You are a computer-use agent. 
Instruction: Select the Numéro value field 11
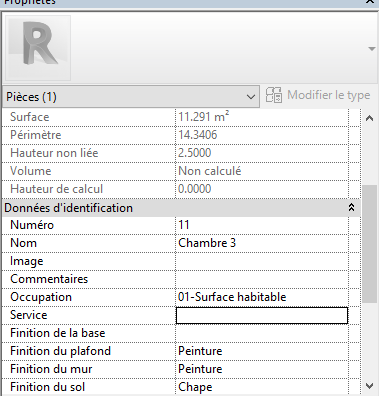click(x=262, y=225)
